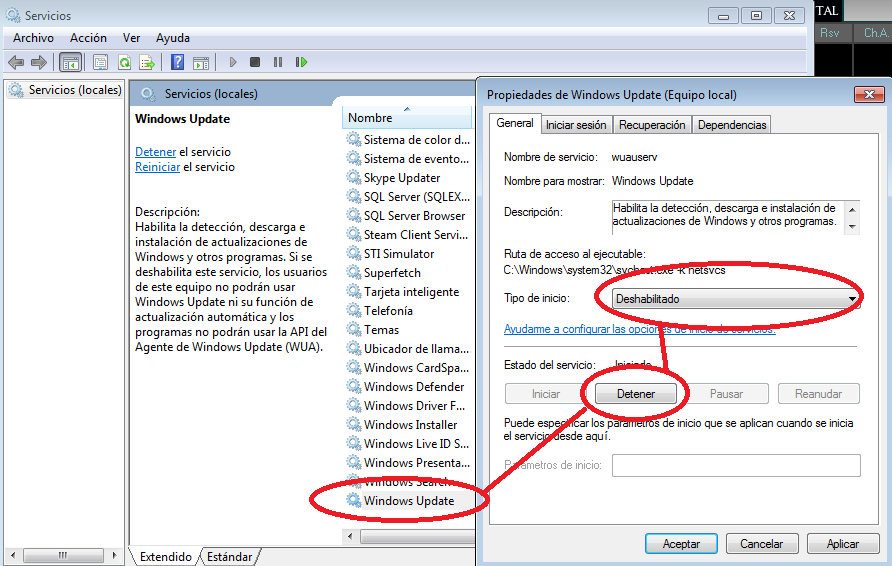The width and height of the screenshot is (892, 566).
Task: Select the Tarjeta inteligente row
Action: 408,292
